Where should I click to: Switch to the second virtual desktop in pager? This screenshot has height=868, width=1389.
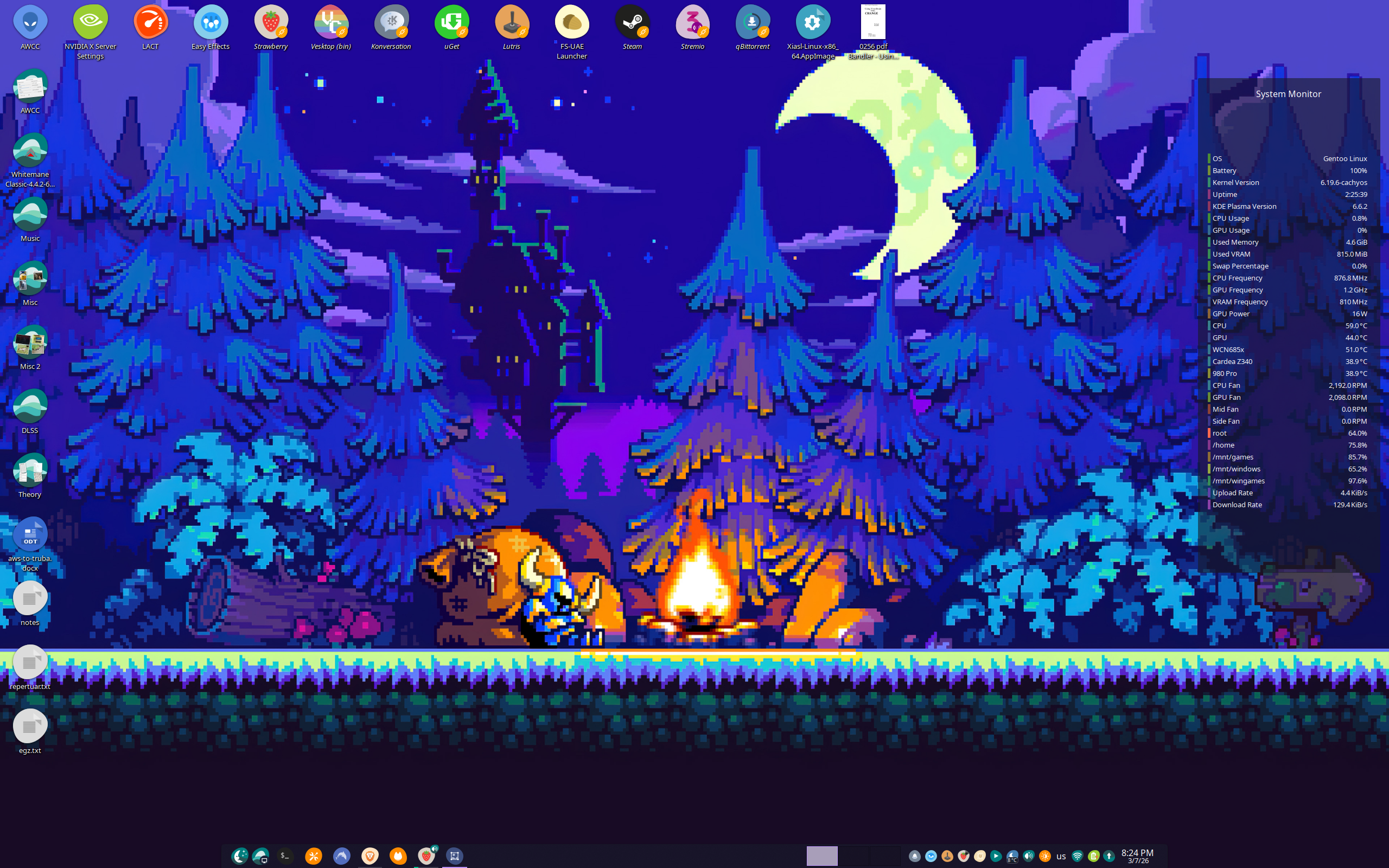[853, 856]
